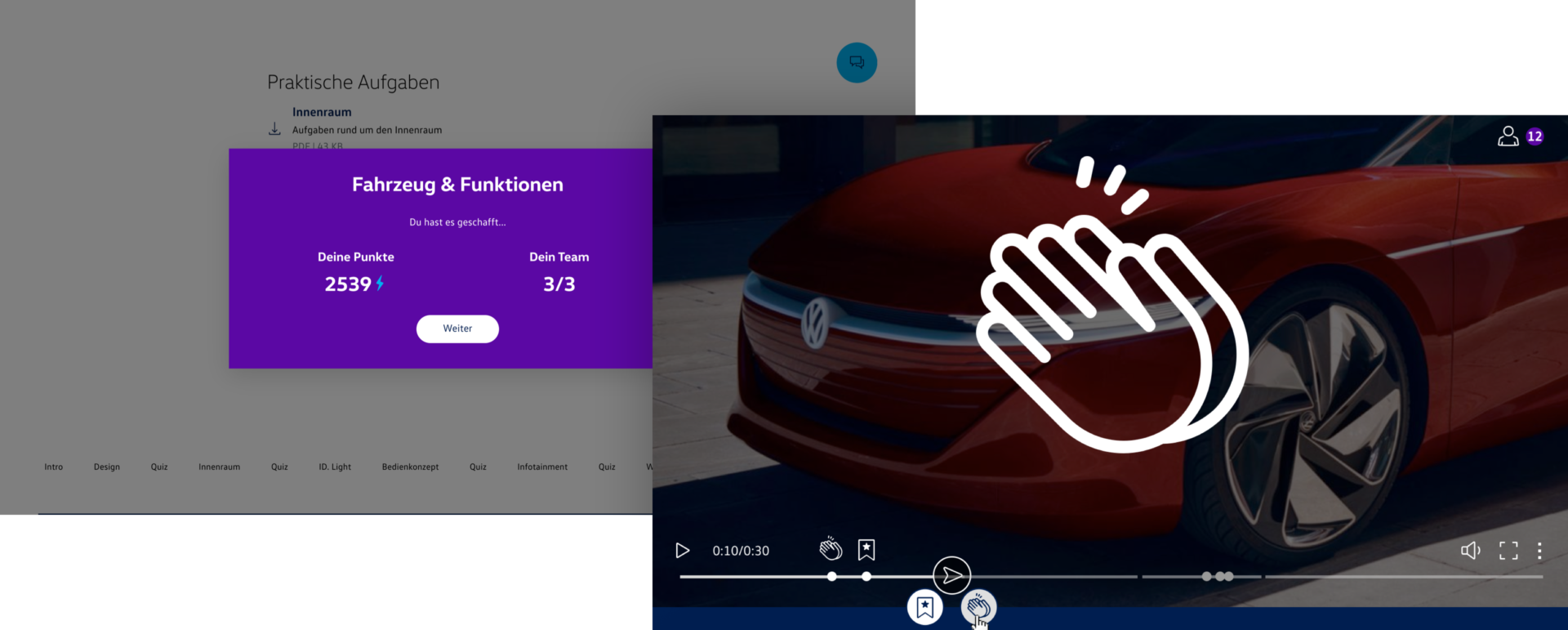This screenshot has width=1568, height=630.
Task: Open the Quiz after Innenraum
Action: point(279,467)
